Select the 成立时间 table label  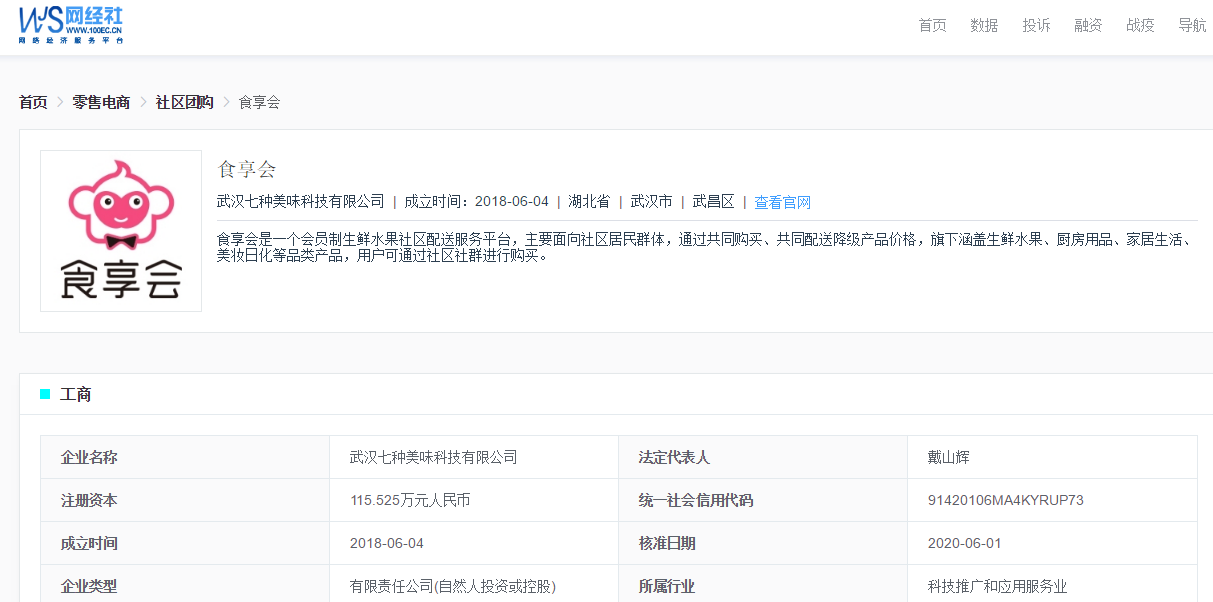[x=89, y=543]
